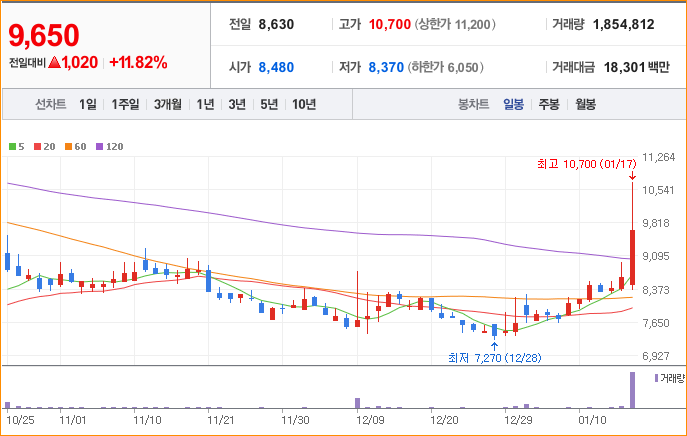Select the 3년 chart period
This screenshot has width=687, height=436.
pos(237,104)
